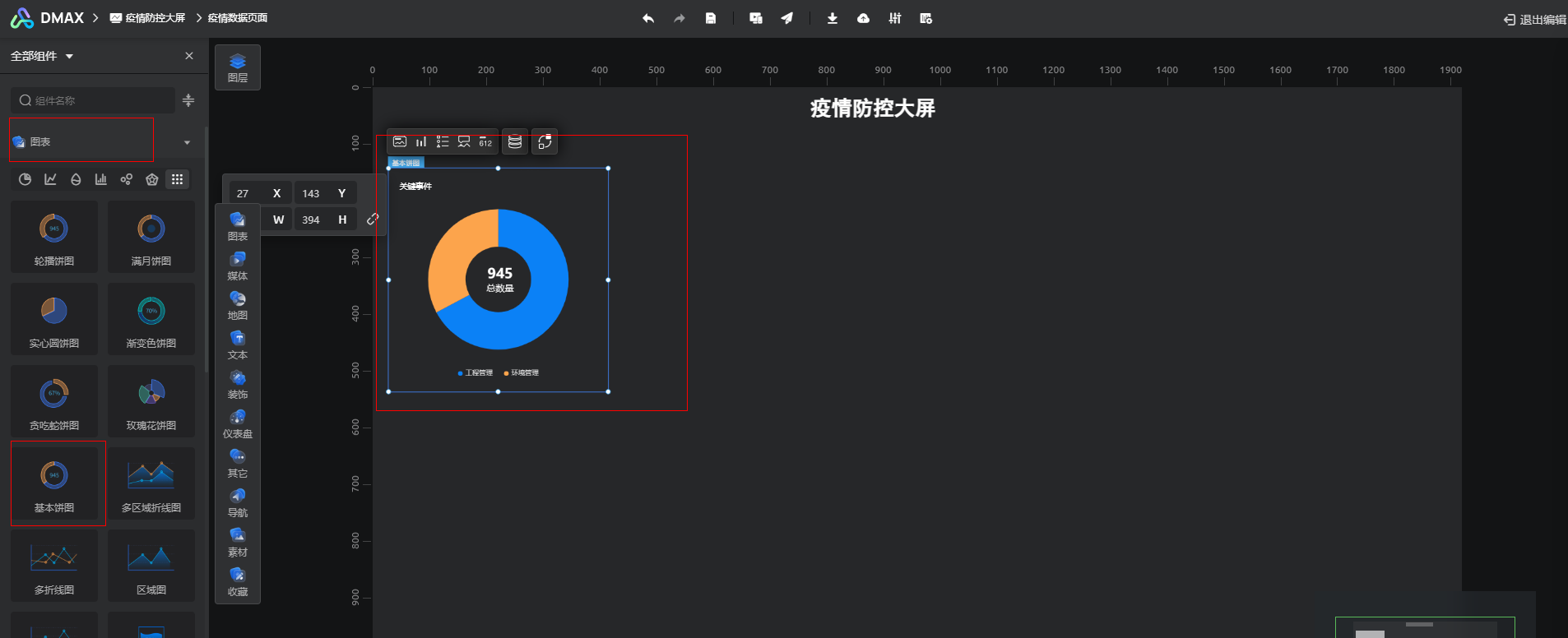Open chart title settings icon on floating toolbar

tap(400, 141)
